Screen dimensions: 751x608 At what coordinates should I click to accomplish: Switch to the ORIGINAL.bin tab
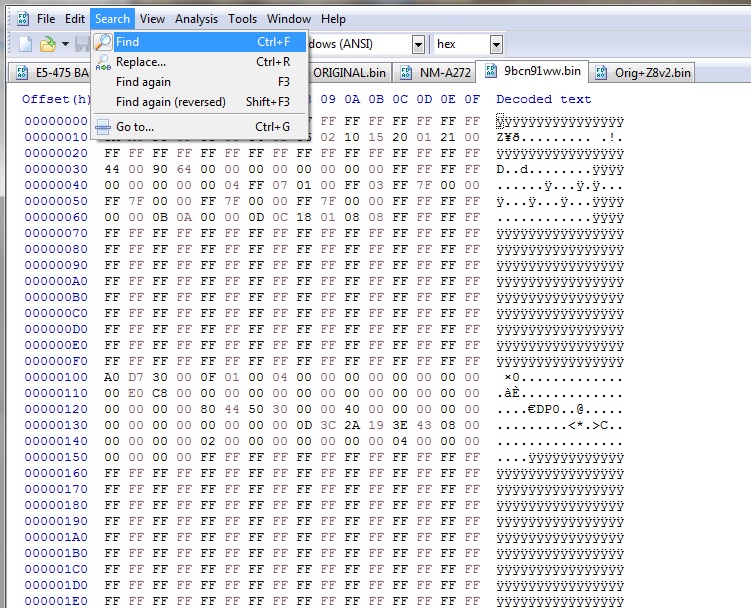pos(349,73)
